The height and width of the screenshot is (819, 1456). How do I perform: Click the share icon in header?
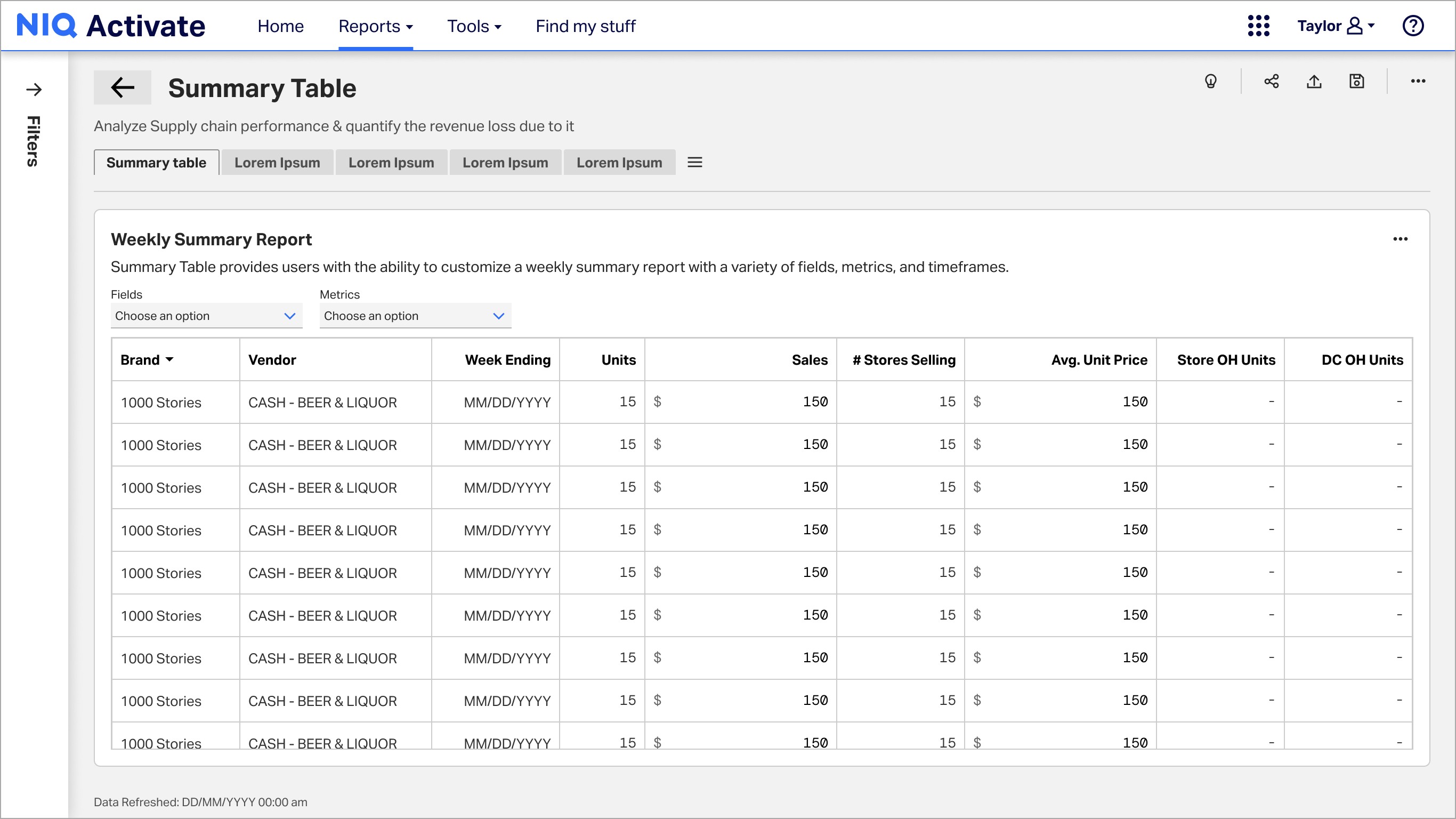click(x=1271, y=82)
